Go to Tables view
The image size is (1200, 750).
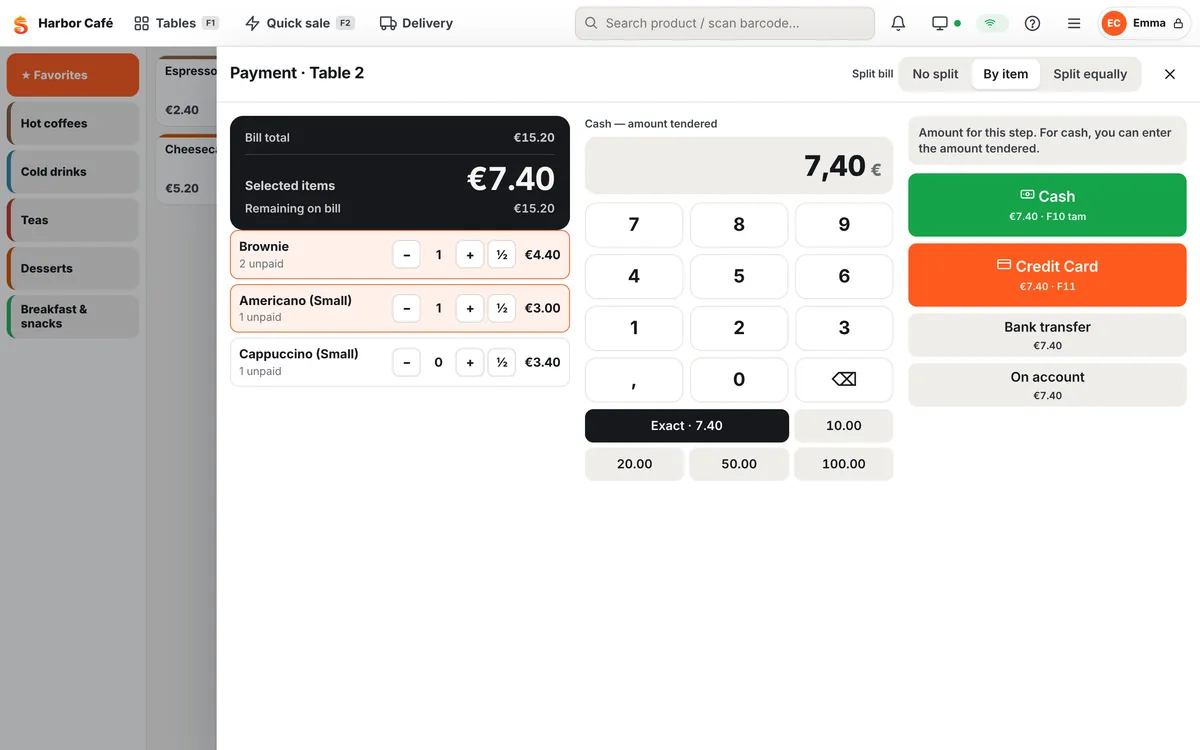(x=176, y=23)
